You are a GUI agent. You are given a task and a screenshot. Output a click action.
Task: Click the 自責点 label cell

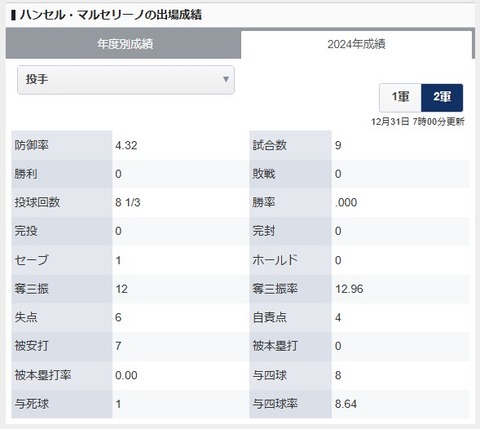pos(290,317)
